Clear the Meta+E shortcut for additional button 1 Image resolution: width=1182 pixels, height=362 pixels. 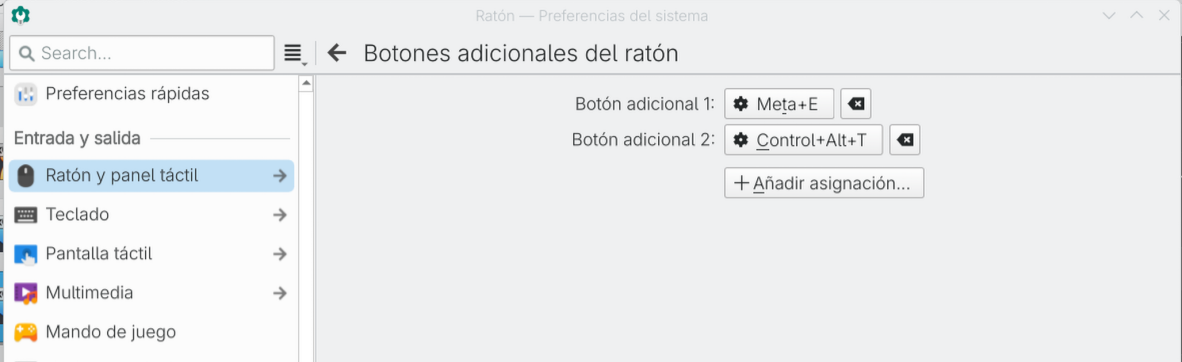tap(856, 104)
